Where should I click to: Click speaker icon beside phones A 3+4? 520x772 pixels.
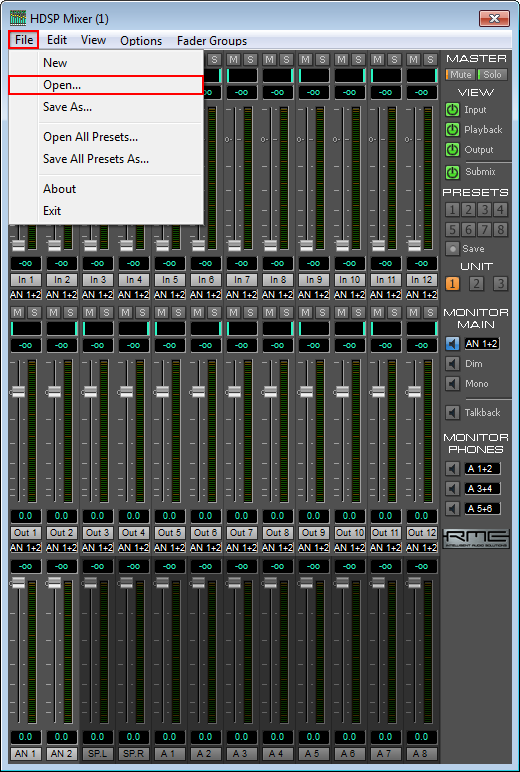tap(452, 488)
